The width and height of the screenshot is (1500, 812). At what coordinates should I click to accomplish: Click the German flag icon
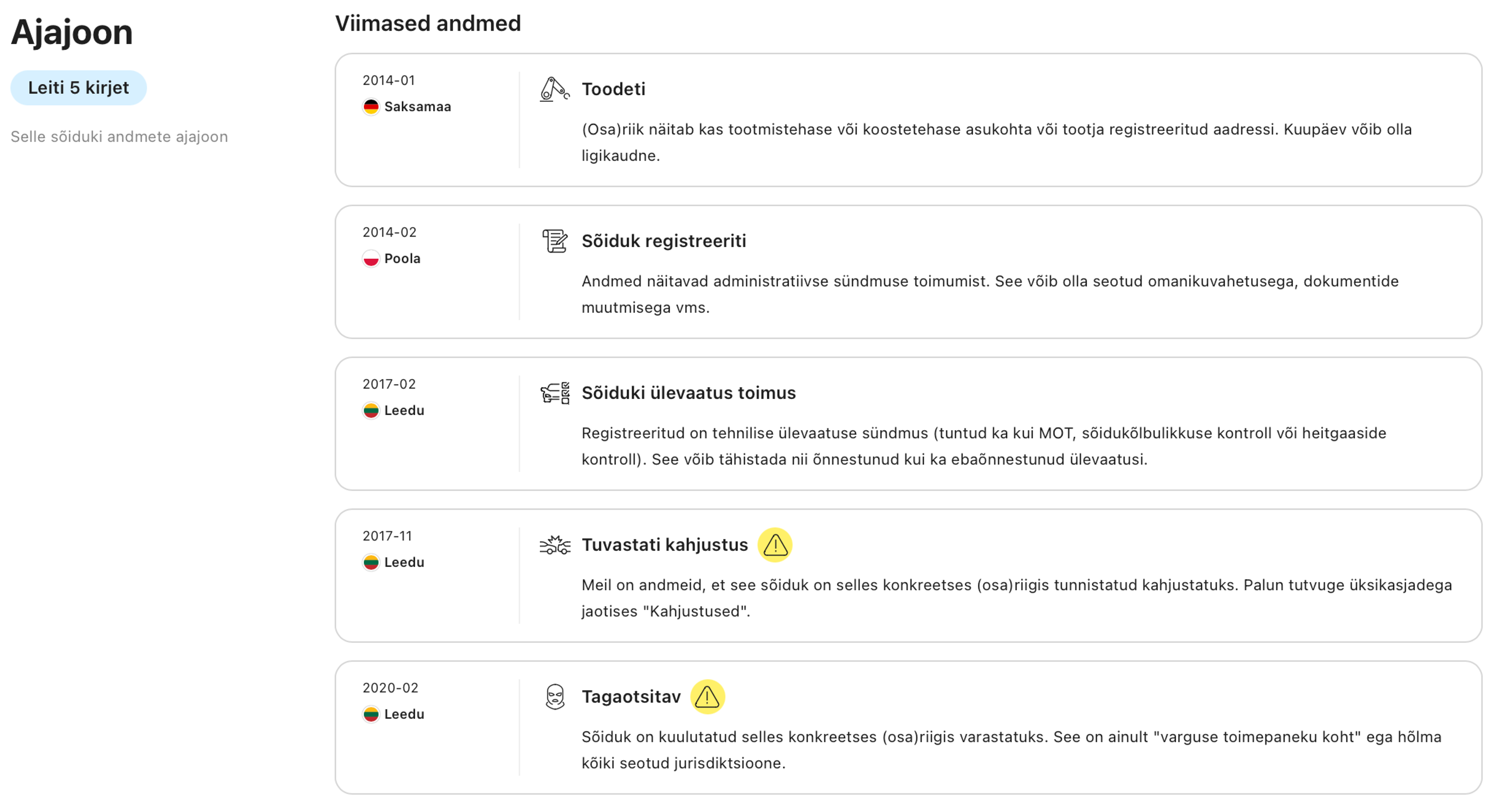[x=371, y=107]
